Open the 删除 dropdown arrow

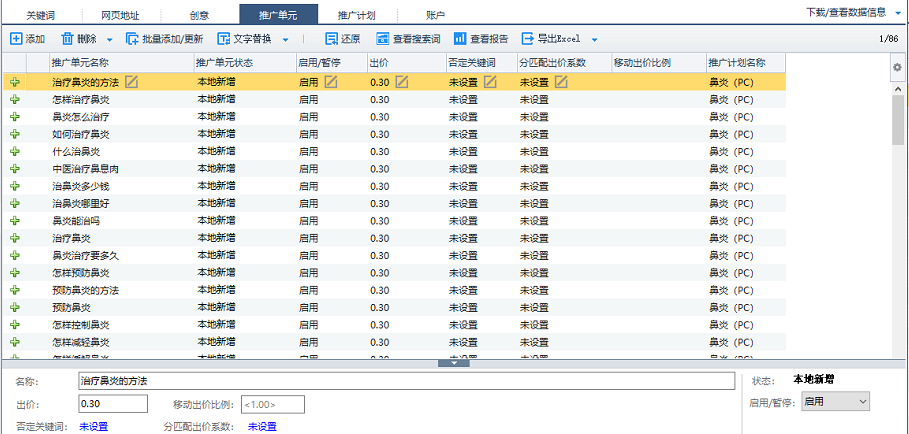coord(110,40)
